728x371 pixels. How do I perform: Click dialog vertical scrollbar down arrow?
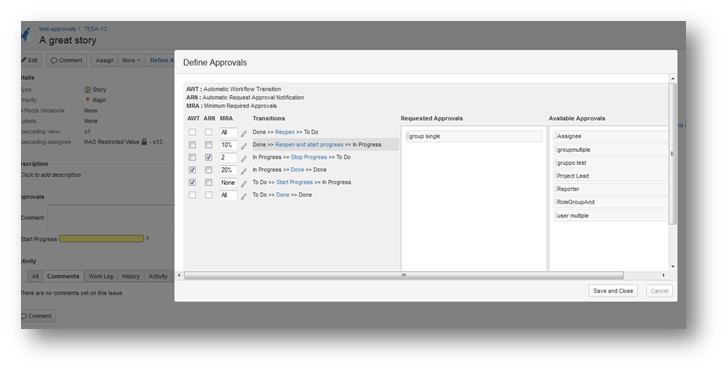point(673,267)
